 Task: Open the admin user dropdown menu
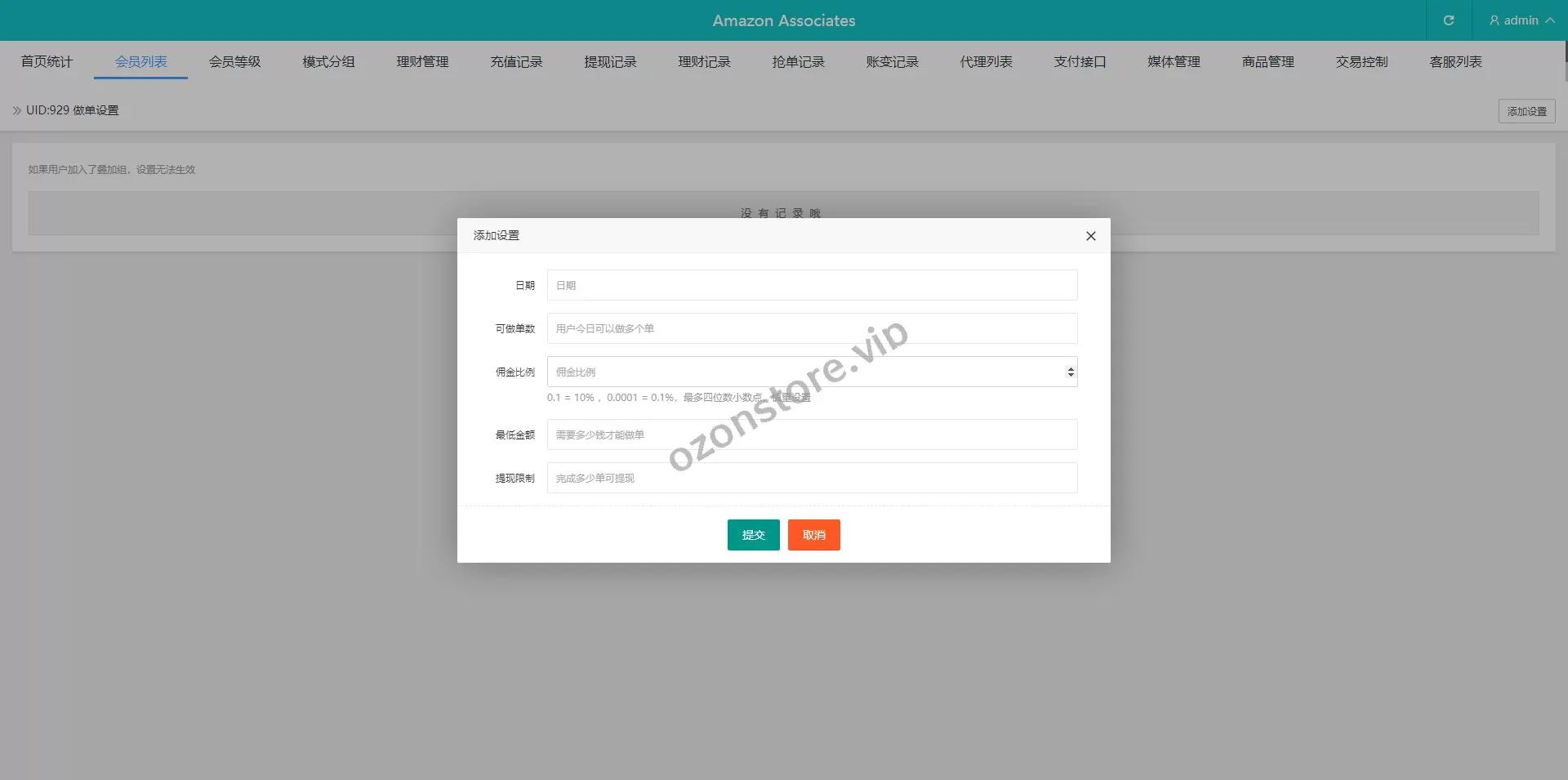point(1521,20)
